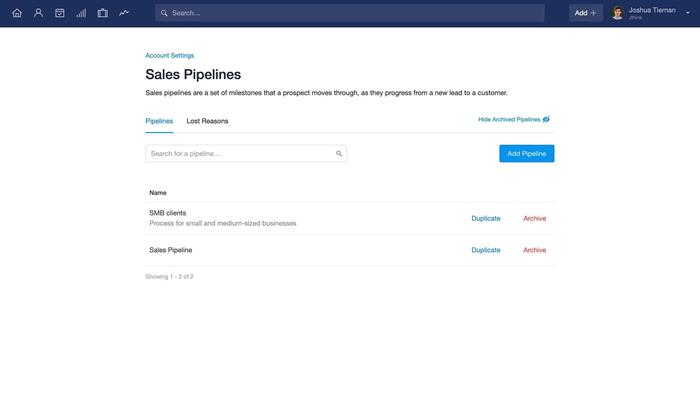
Task: Click the magnifier in pipeline search box
Action: pos(339,154)
